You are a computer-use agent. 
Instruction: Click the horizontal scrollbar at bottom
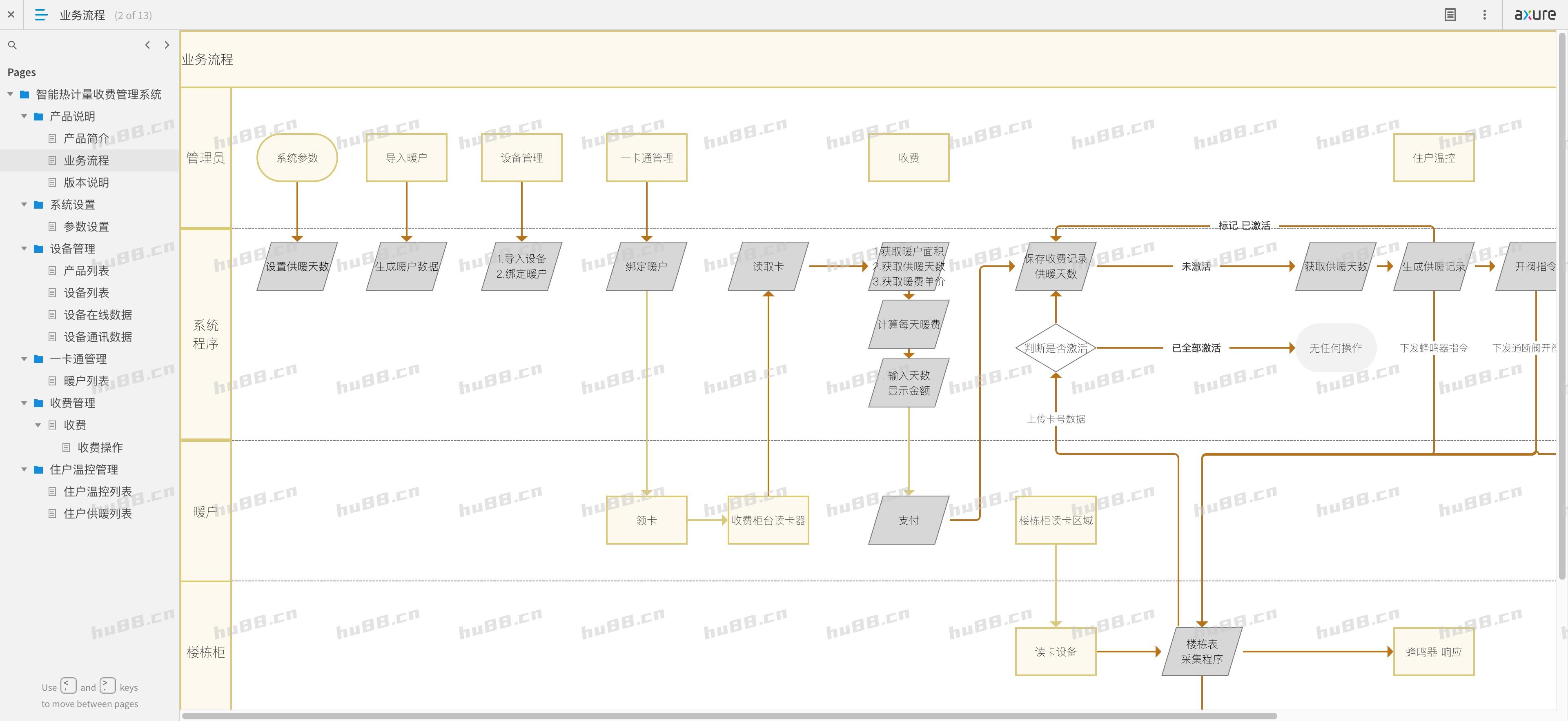[x=728, y=716]
